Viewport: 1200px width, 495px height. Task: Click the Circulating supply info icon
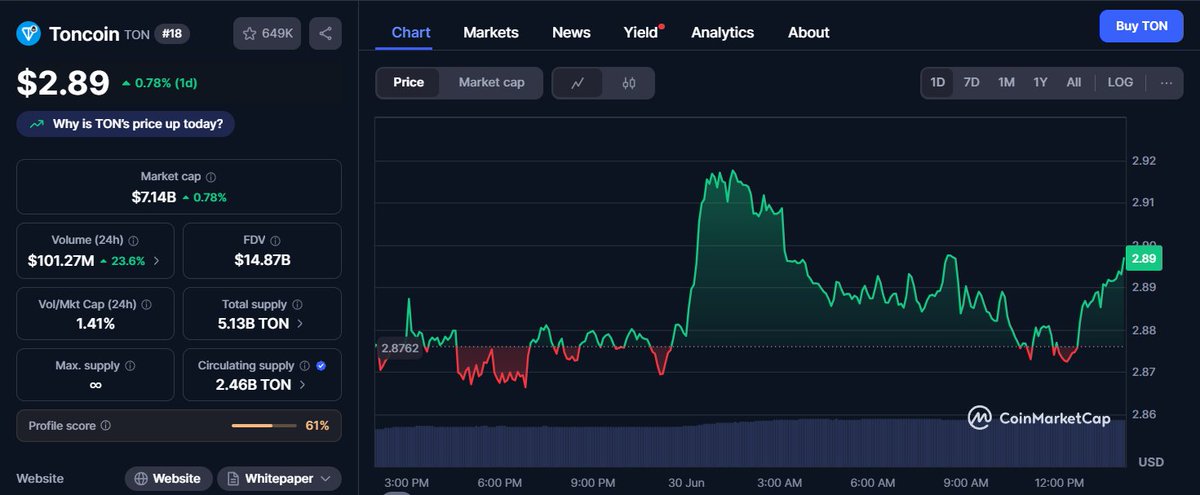click(305, 366)
